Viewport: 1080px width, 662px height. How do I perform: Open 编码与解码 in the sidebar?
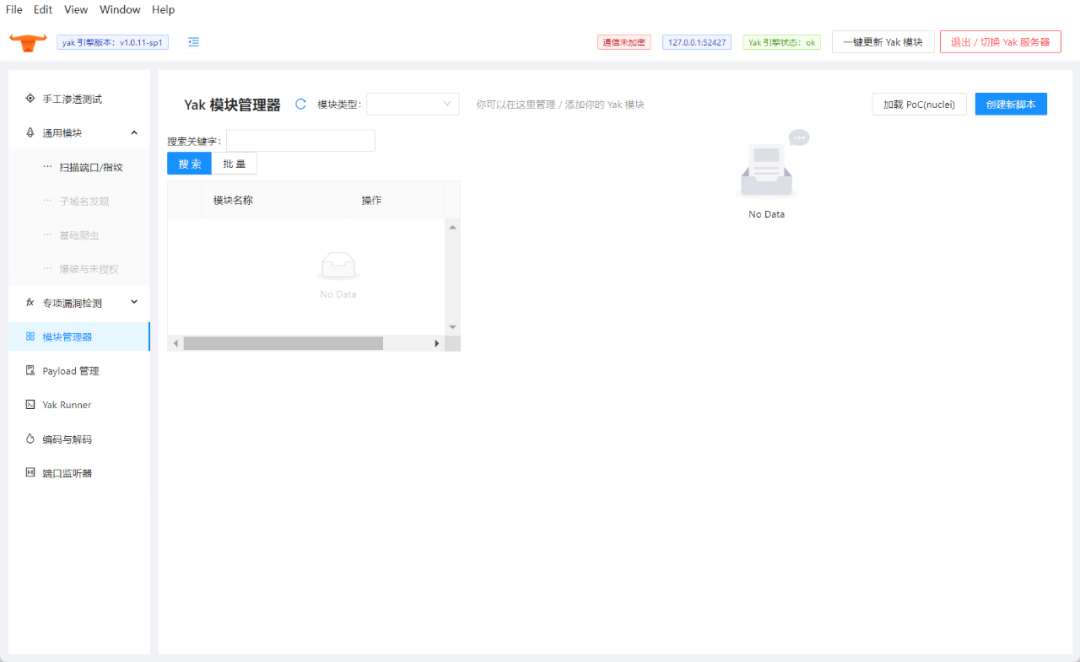tap(79, 439)
